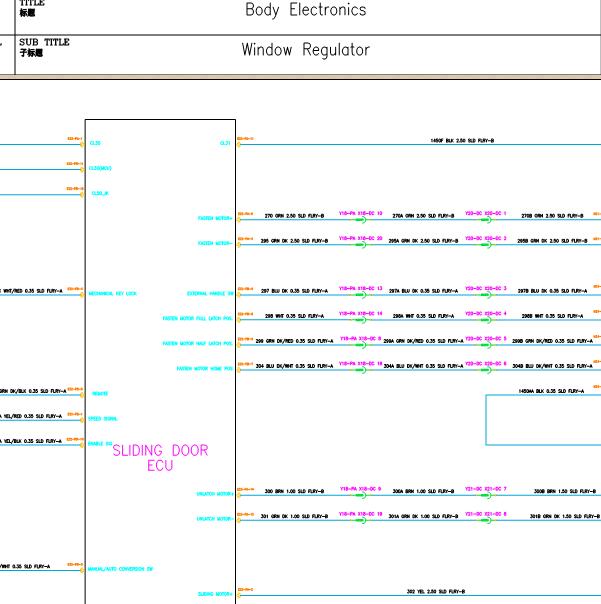Click the 'FASTEN MOTOR HALF LATCH POS.' pin label
Screen dimensions: 601x604
tap(198, 344)
